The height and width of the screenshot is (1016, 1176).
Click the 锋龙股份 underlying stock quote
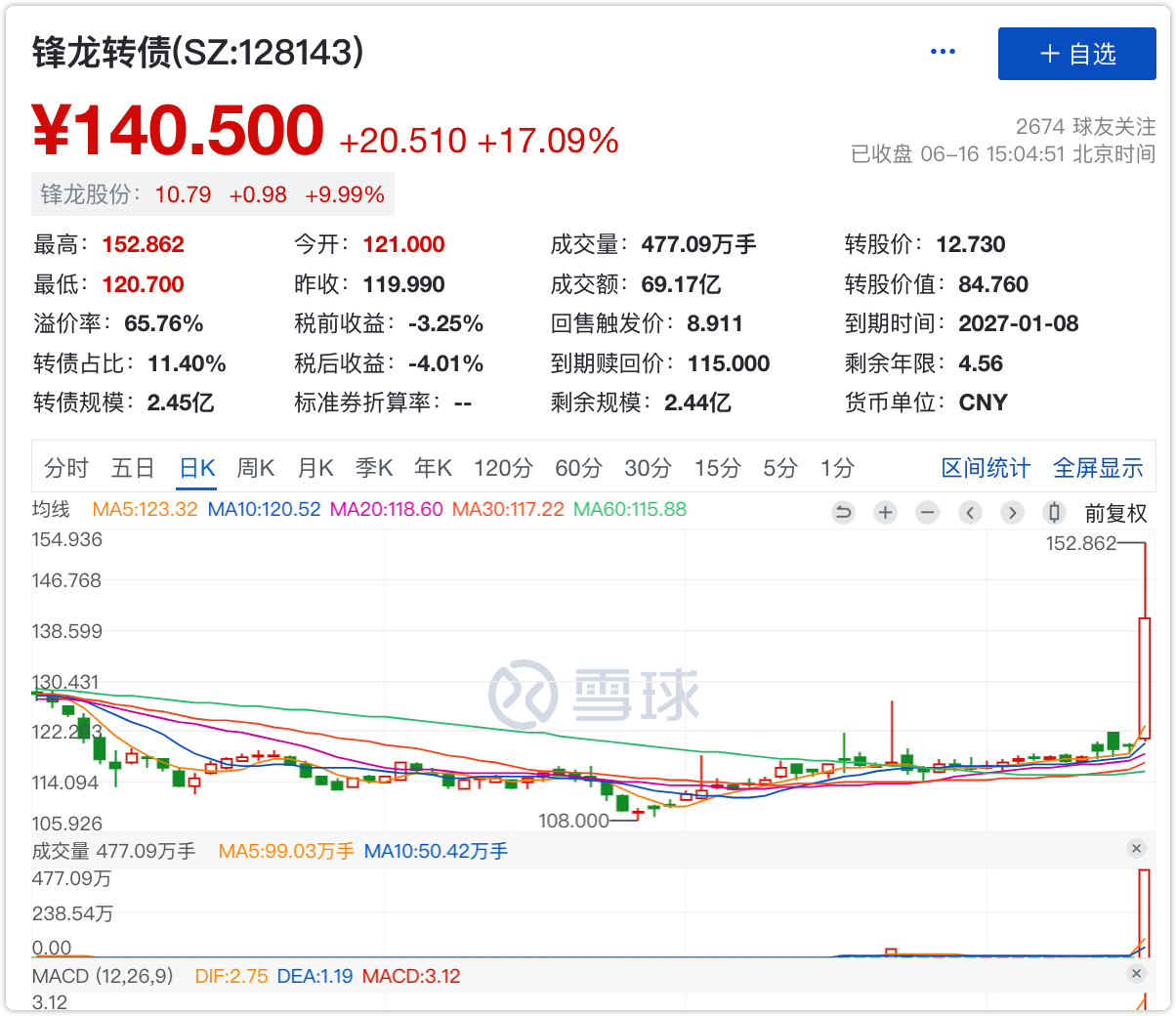coord(213,194)
